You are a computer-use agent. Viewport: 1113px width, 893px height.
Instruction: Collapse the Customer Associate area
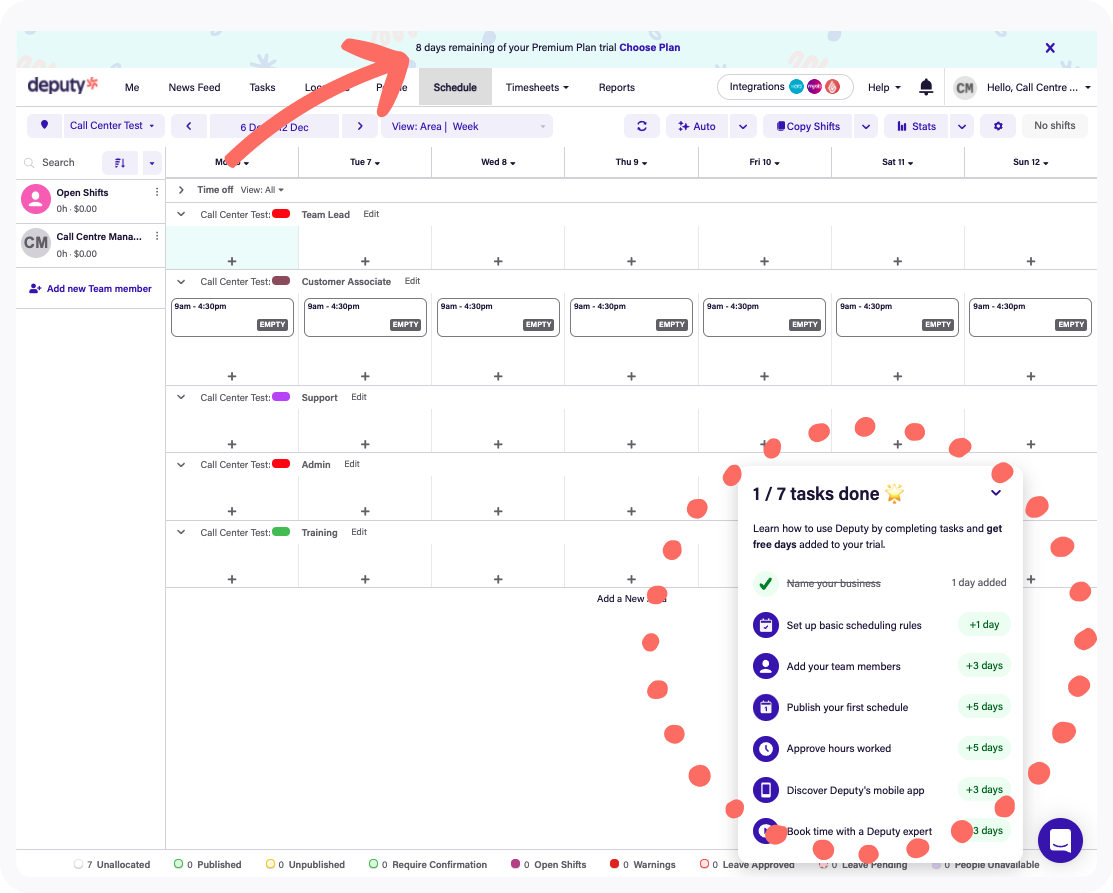(x=181, y=282)
